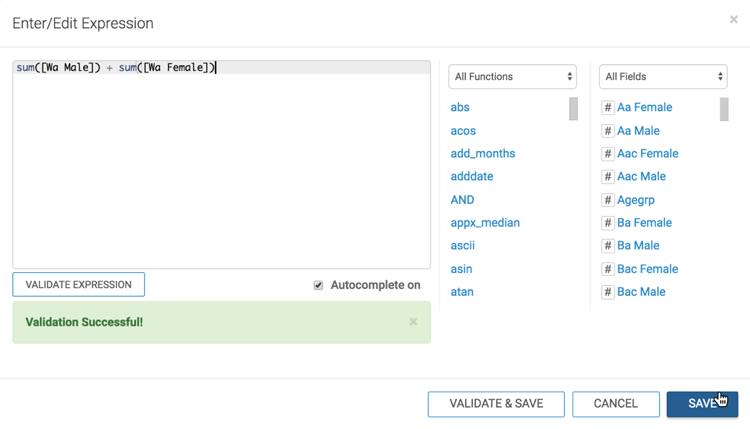Insert the appx_median function
The image size is (750, 429).
click(485, 223)
